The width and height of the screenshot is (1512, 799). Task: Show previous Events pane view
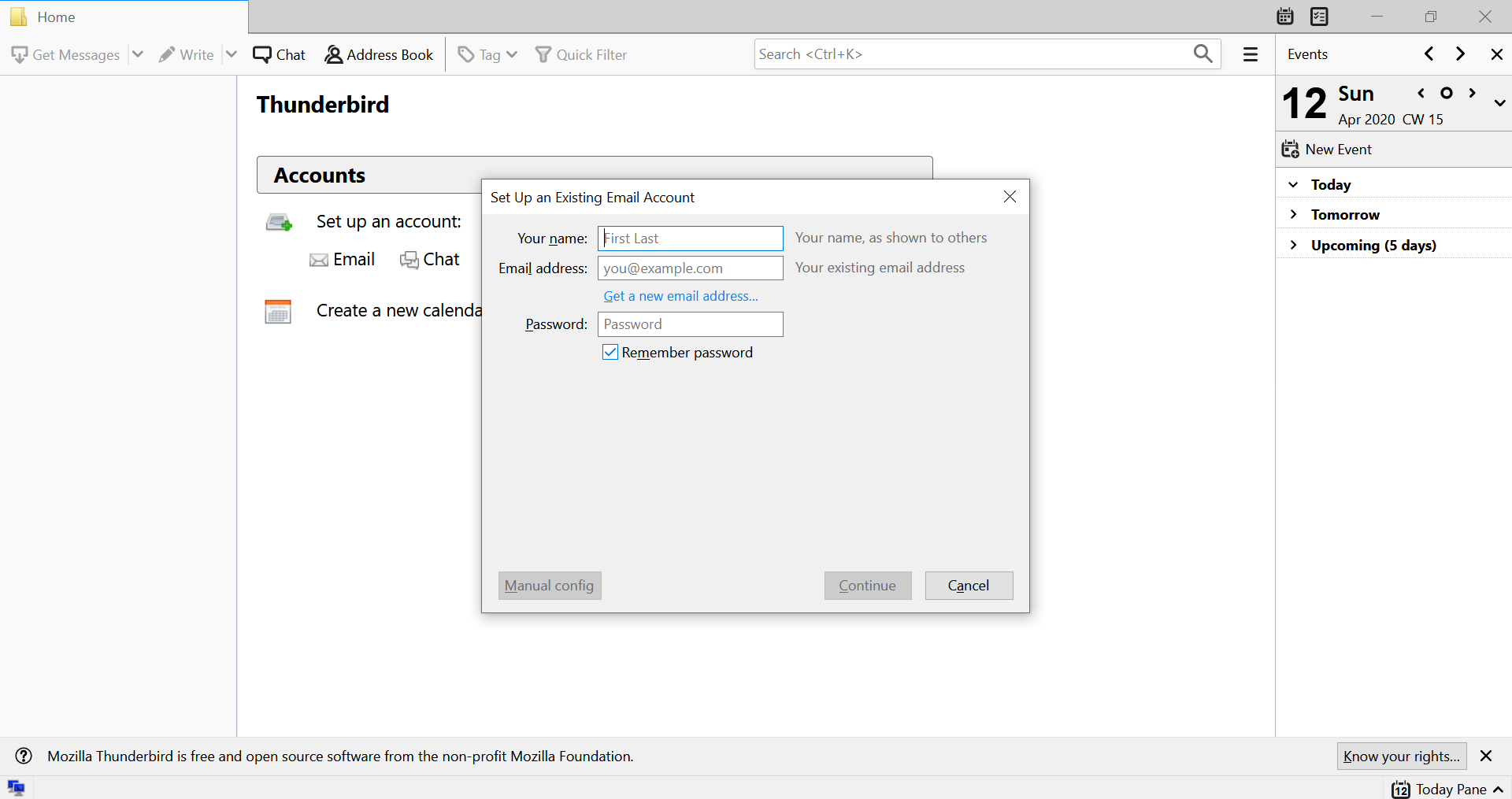click(1429, 54)
